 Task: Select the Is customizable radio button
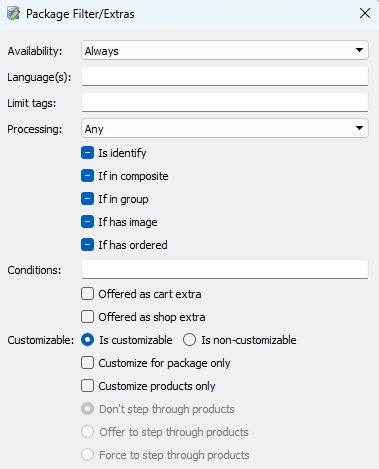point(88,340)
